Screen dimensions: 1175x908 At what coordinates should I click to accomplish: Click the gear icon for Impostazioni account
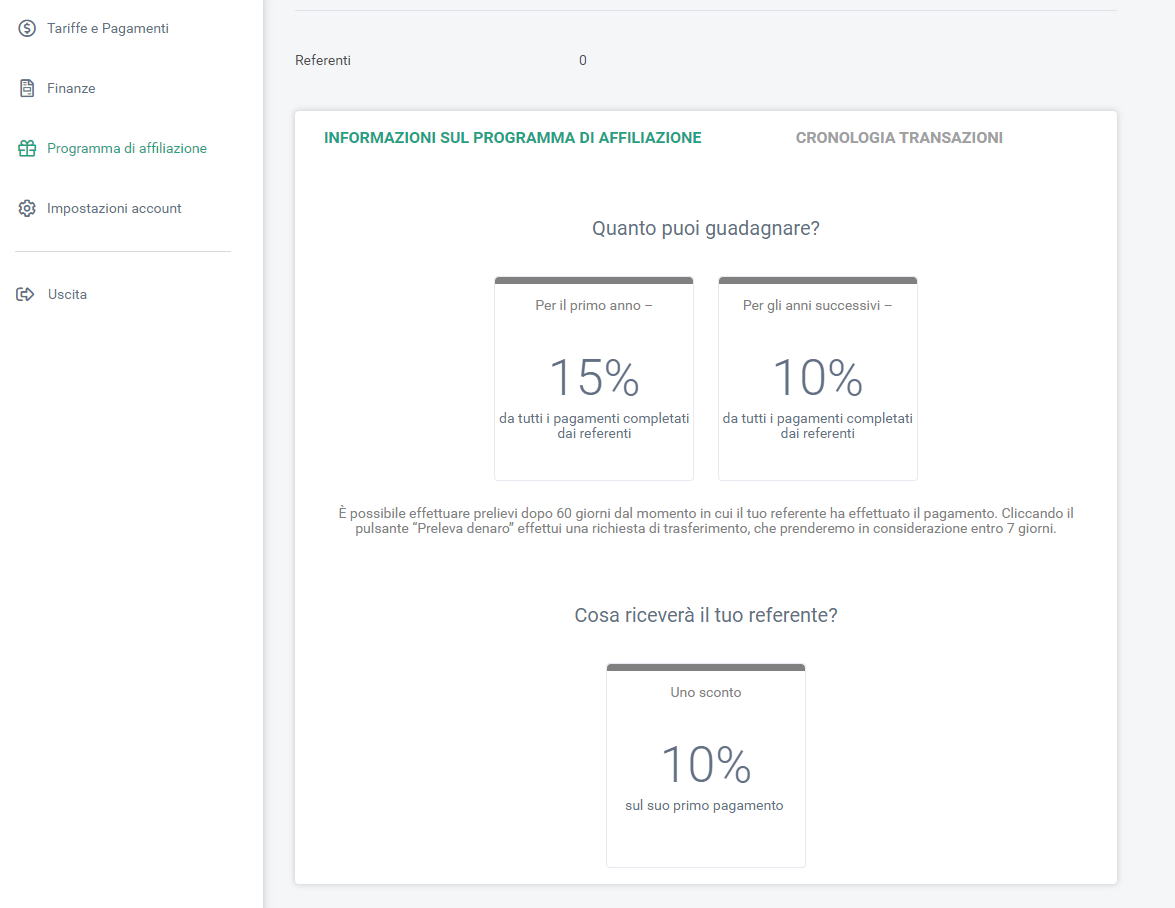(x=27, y=208)
